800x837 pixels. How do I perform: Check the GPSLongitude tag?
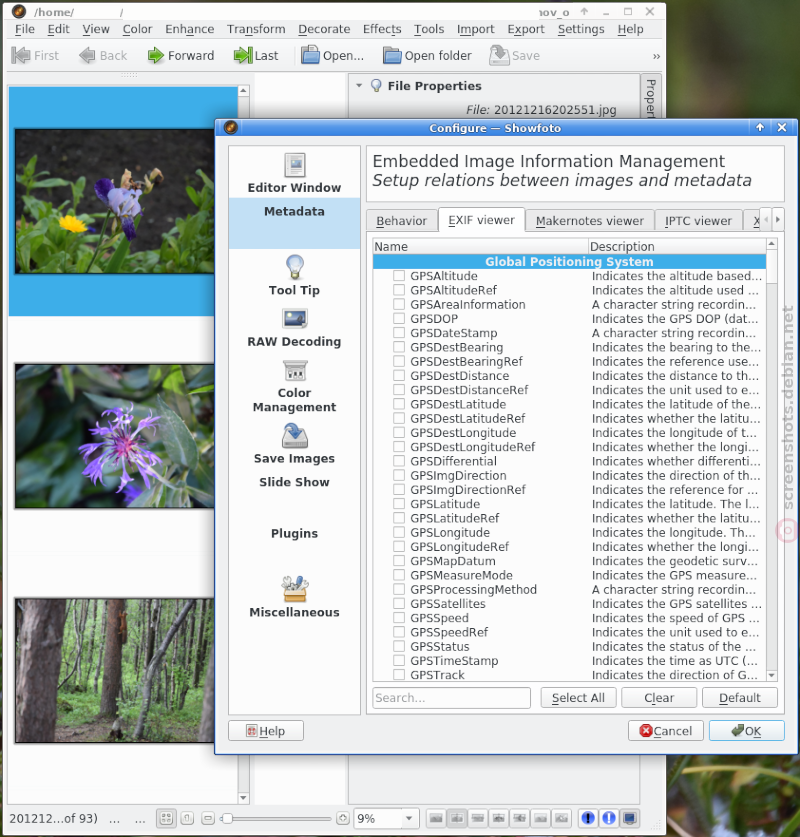[x=399, y=532]
